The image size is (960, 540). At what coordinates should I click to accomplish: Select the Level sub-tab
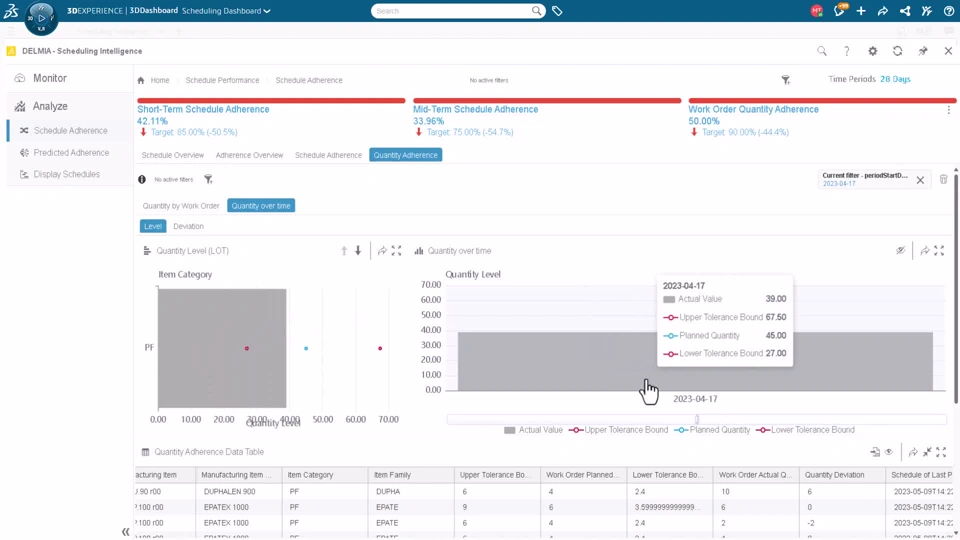coord(152,226)
